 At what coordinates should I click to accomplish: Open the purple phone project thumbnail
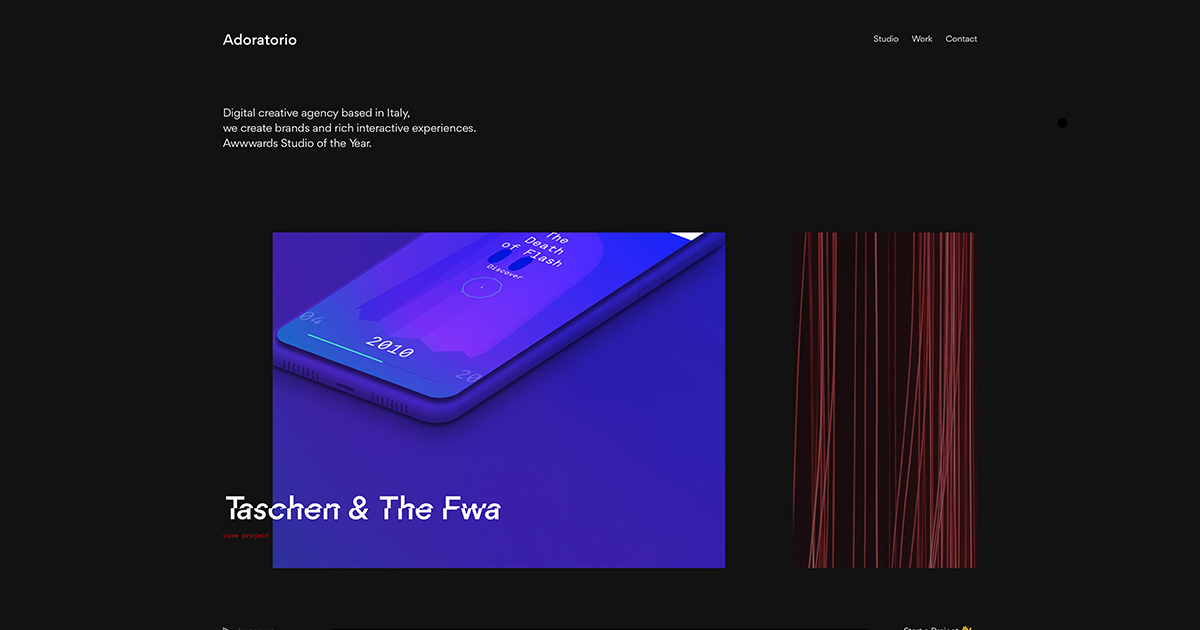tap(499, 400)
